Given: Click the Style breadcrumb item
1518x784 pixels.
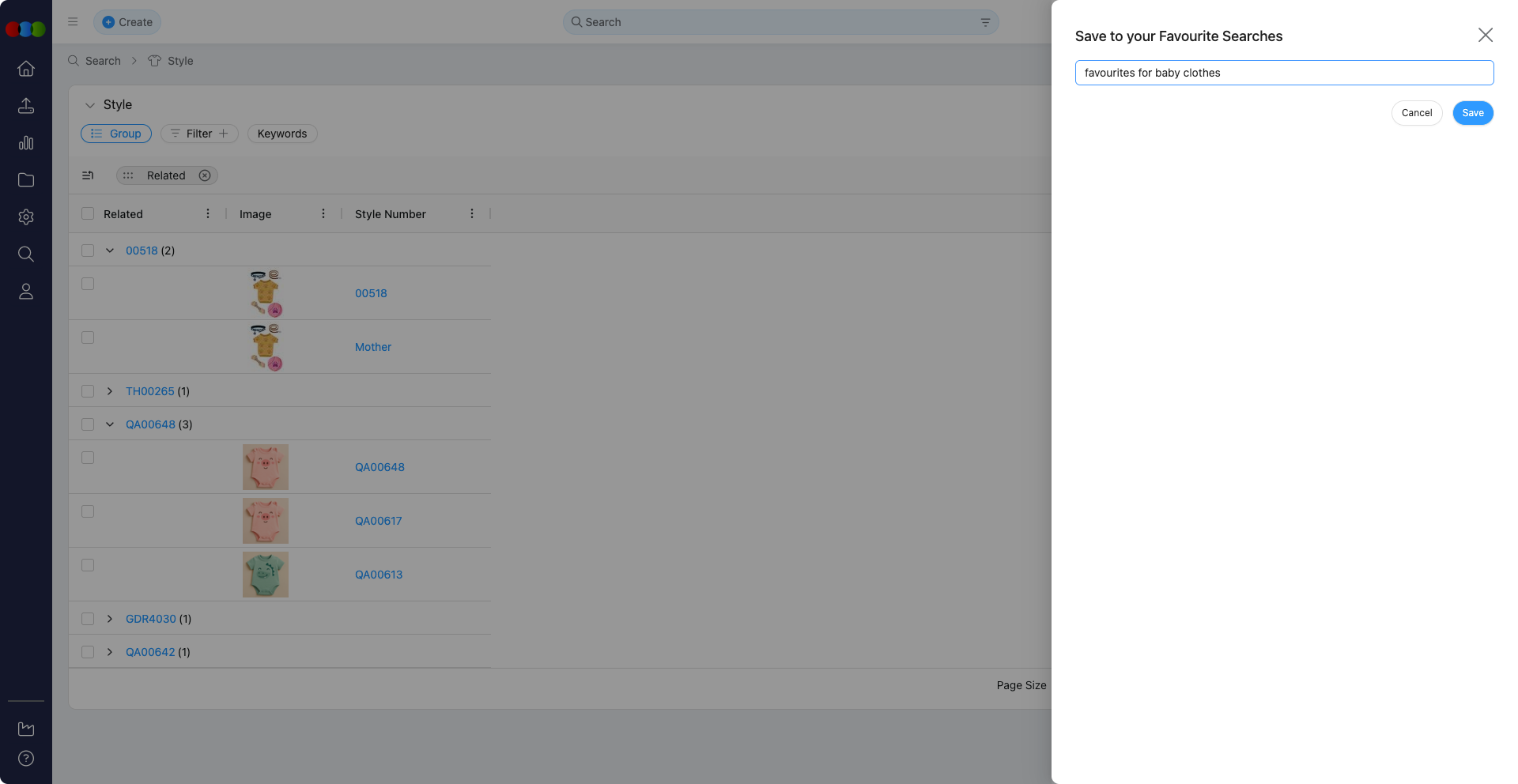Looking at the screenshot, I should coord(179,61).
